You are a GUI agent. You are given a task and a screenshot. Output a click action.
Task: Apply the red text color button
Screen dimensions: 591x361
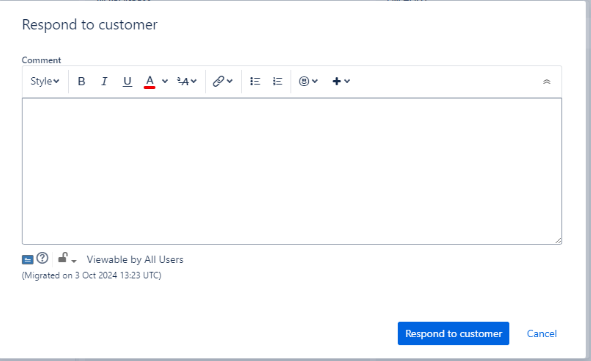(x=150, y=81)
